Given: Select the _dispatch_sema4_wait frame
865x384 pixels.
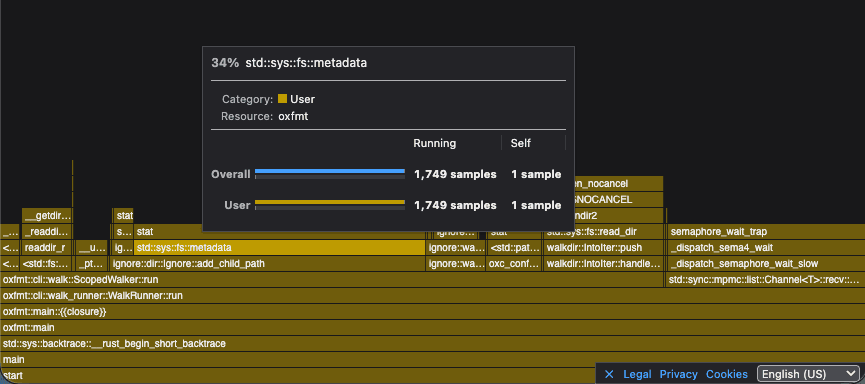Looking at the screenshot, I should pyautogui.click(x=766, y=248).
